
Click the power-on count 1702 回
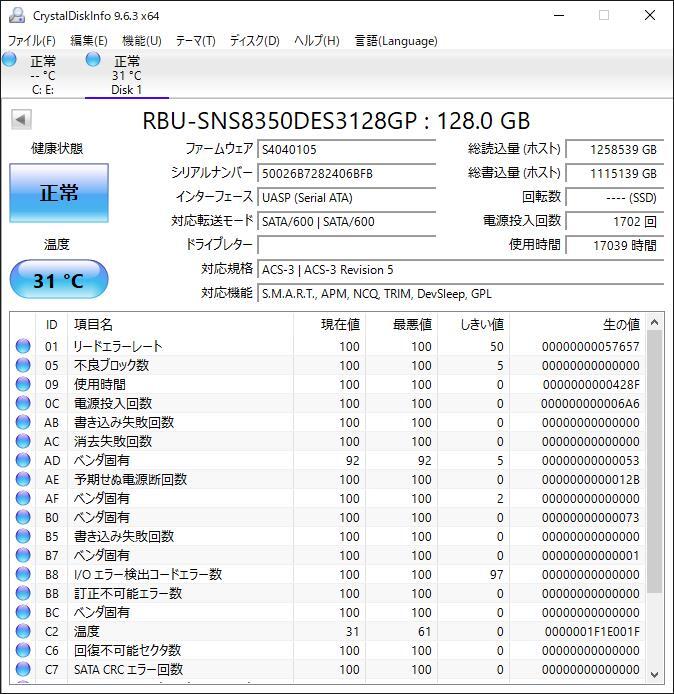pyautogui.click(x=615, y=221)
